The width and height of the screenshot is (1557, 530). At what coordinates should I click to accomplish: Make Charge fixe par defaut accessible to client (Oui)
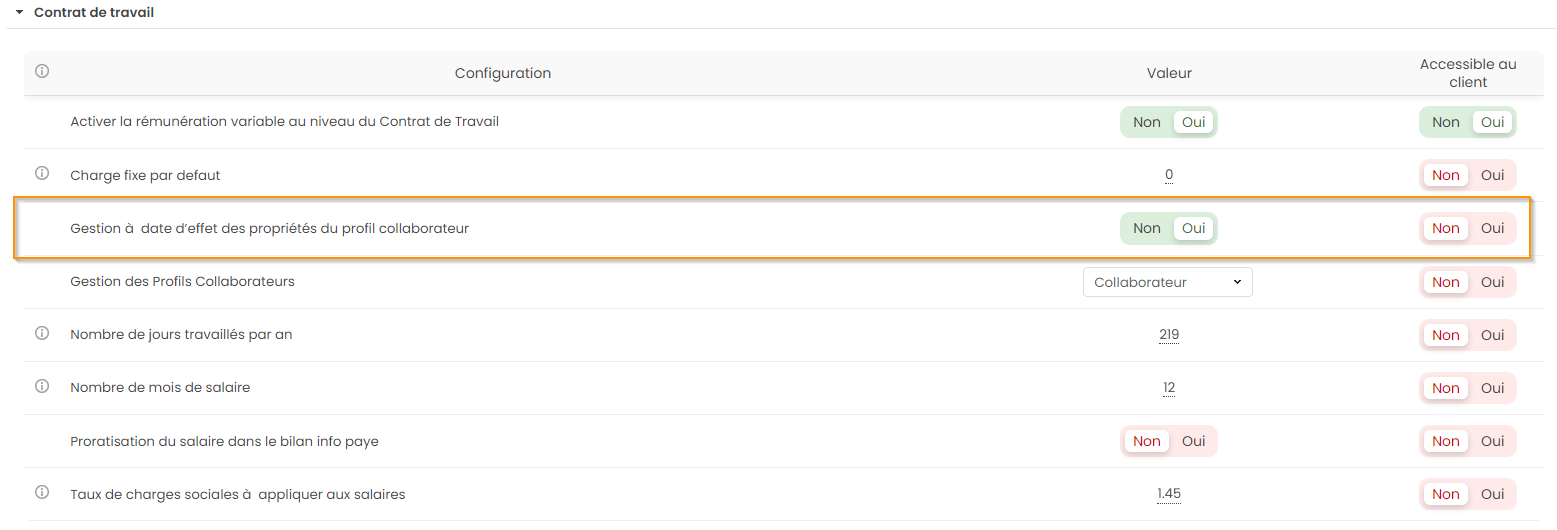click(1492, 175)
